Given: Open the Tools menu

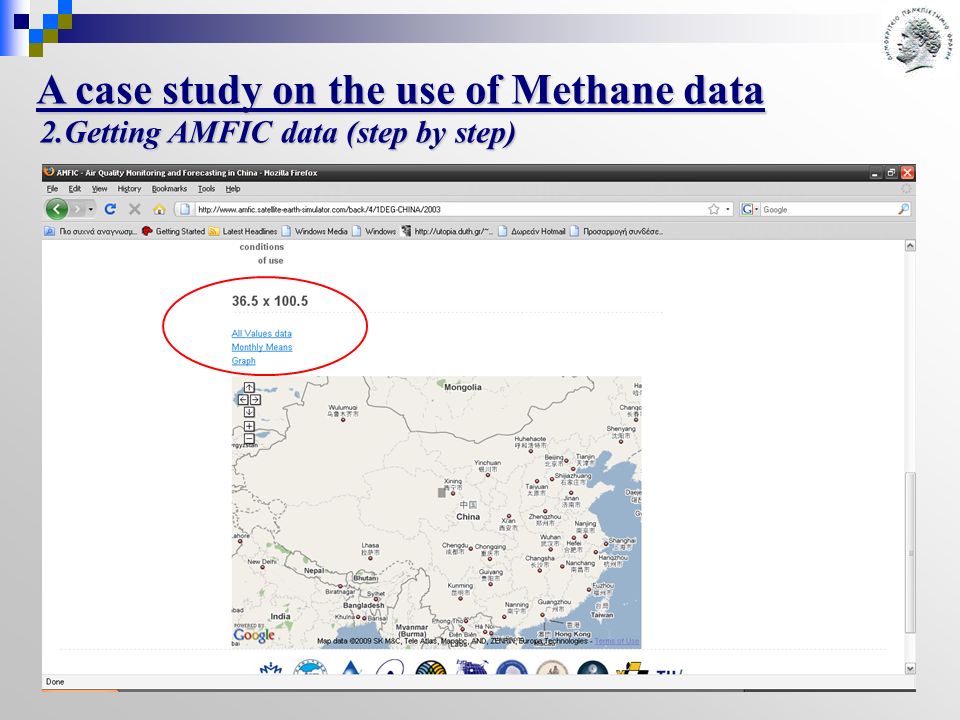Looking at the screenshot, I should click(206, 189).
